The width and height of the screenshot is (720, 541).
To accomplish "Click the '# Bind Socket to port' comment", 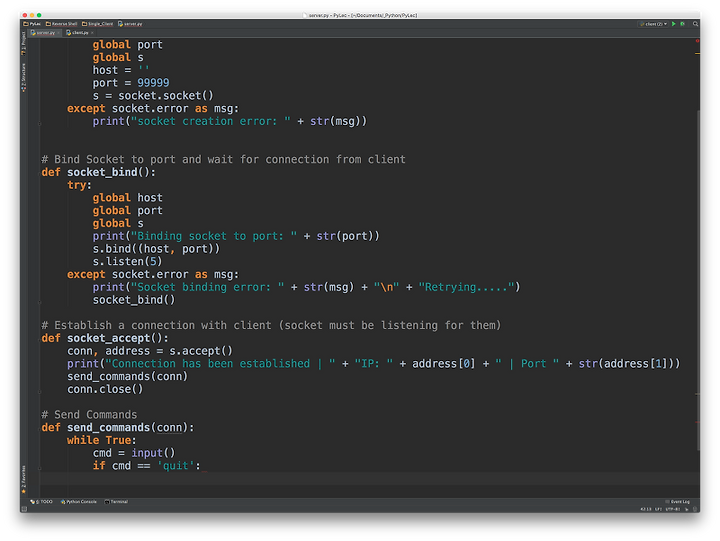I will tap(223, 159).
